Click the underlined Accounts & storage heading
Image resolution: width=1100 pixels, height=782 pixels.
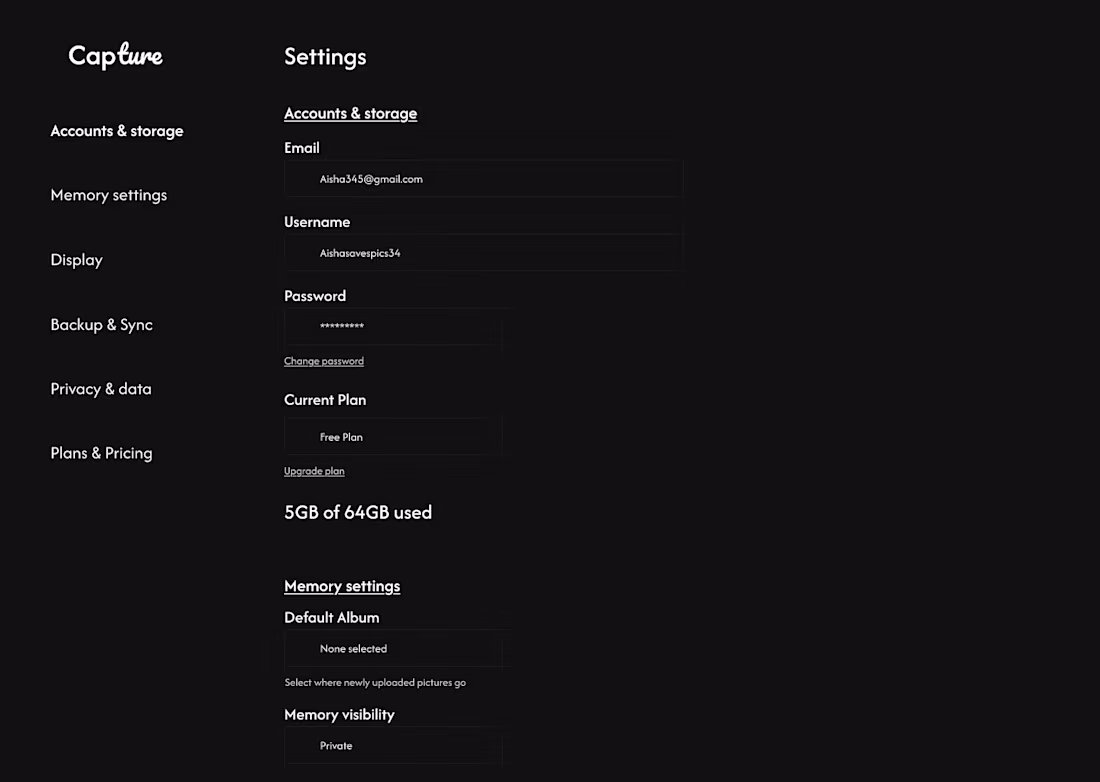point(350,114)
